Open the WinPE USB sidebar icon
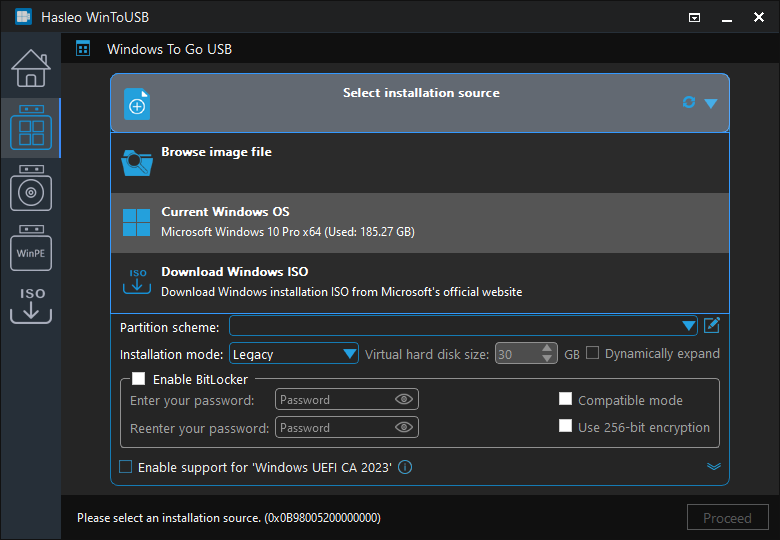This screenshot has height=540, width=780. point(31,248)
